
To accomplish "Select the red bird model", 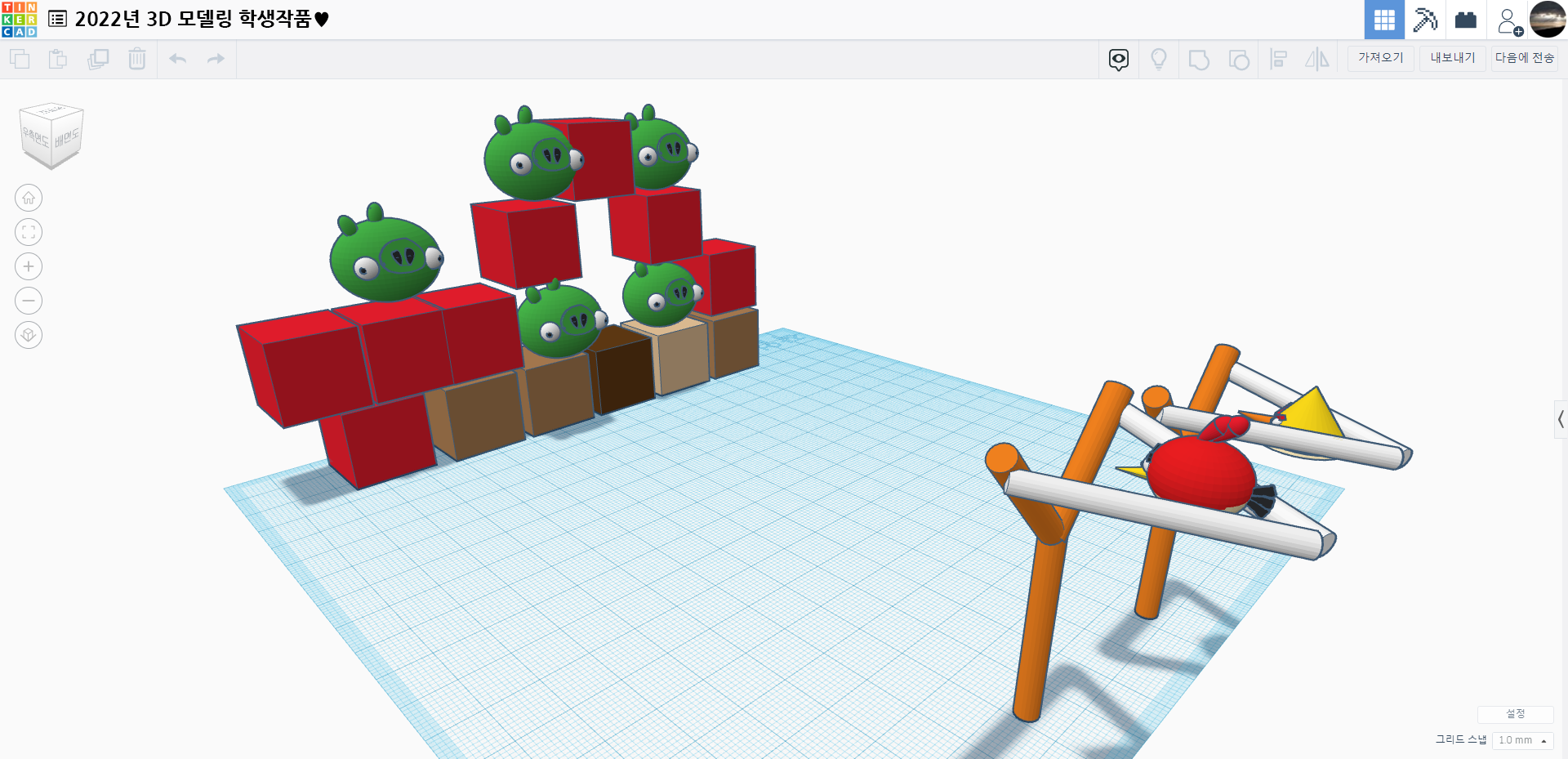I will coord(1200,472).
